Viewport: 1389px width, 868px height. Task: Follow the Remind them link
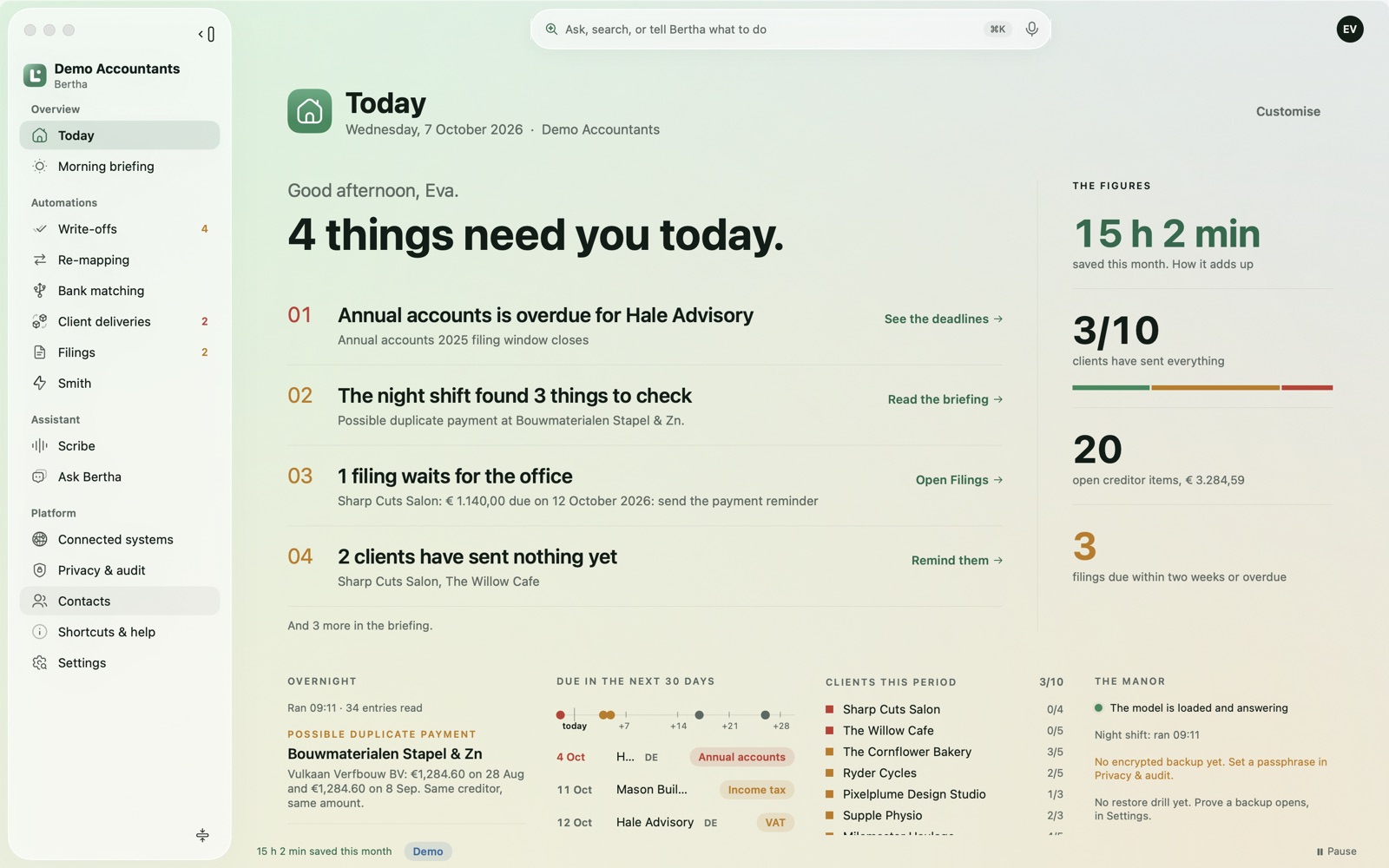958,561
